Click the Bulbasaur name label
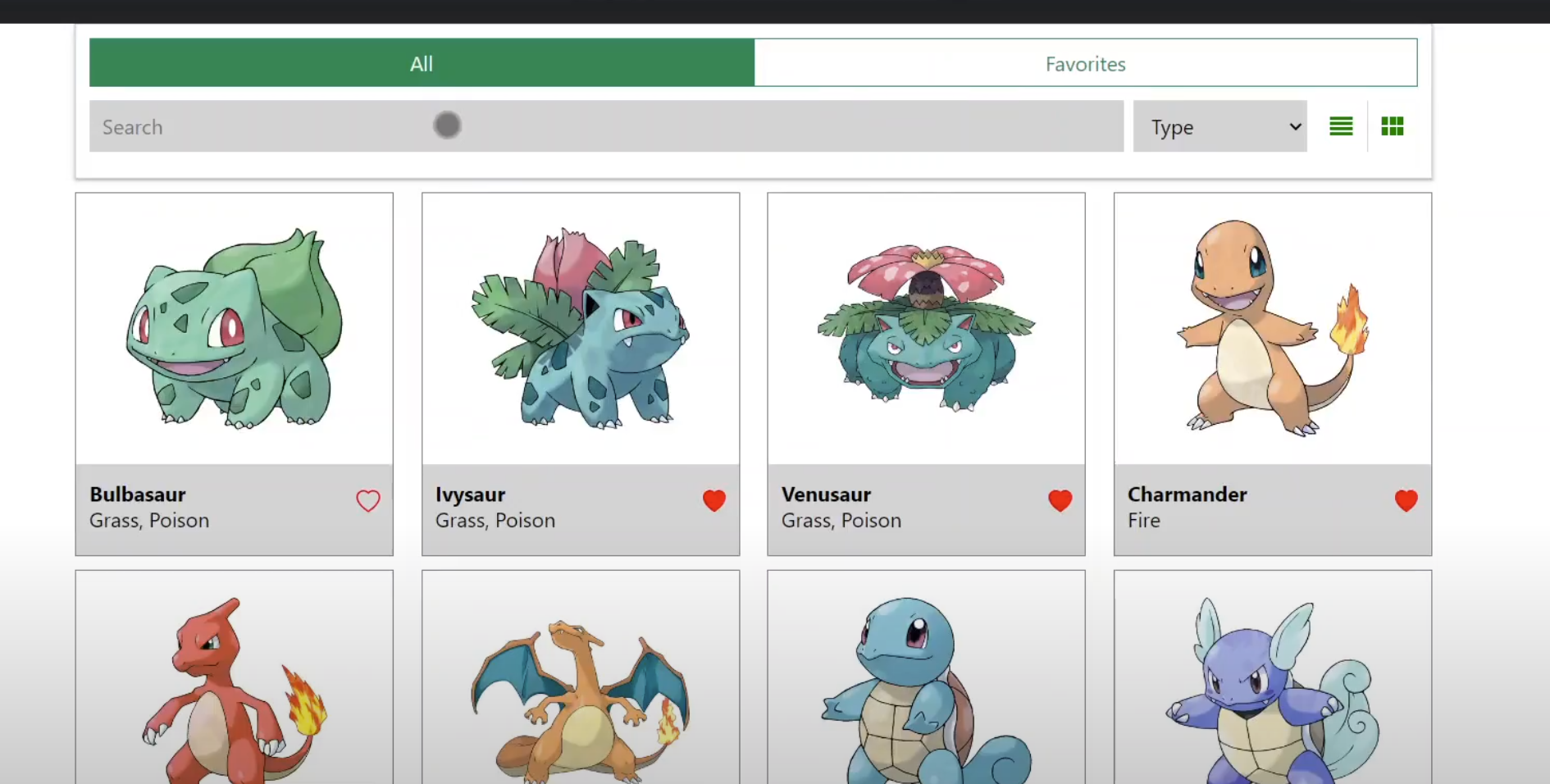This screenshot has width=1550, height=784. [138, 495]
